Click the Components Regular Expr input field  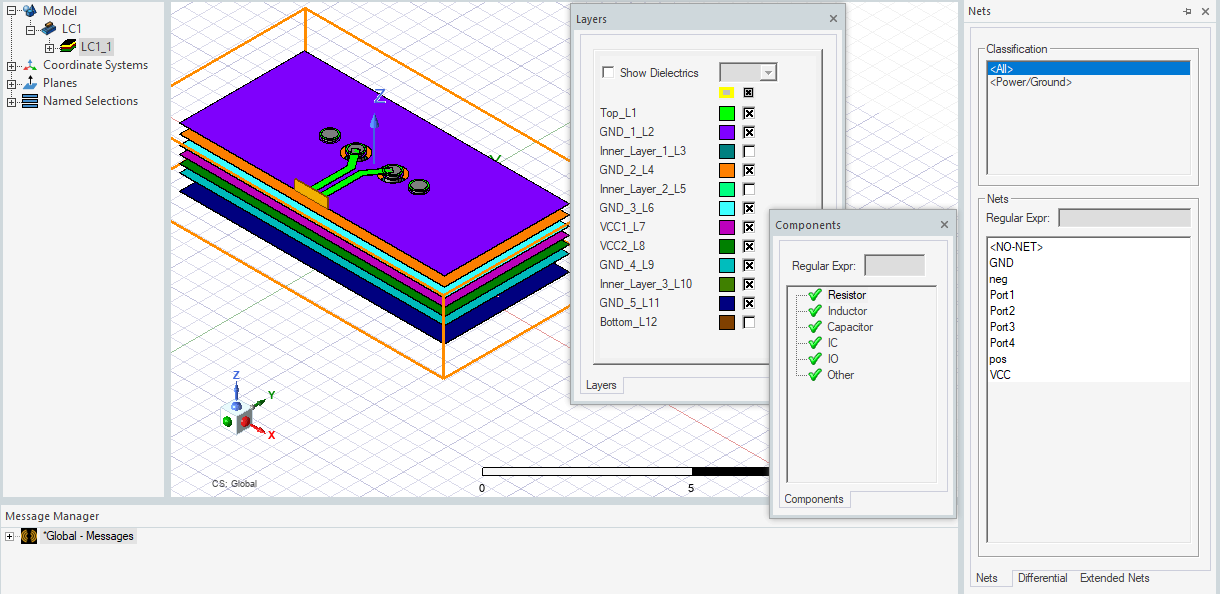point(894,265)
